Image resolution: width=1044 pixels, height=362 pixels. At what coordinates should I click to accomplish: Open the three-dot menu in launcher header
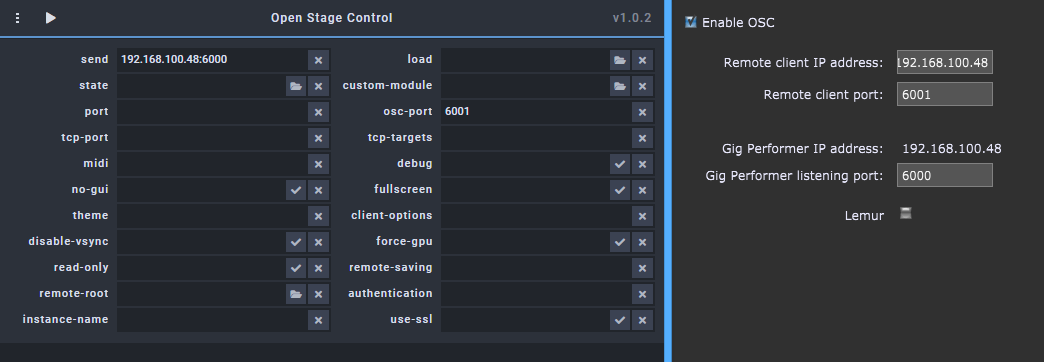(x=17, y=19)
